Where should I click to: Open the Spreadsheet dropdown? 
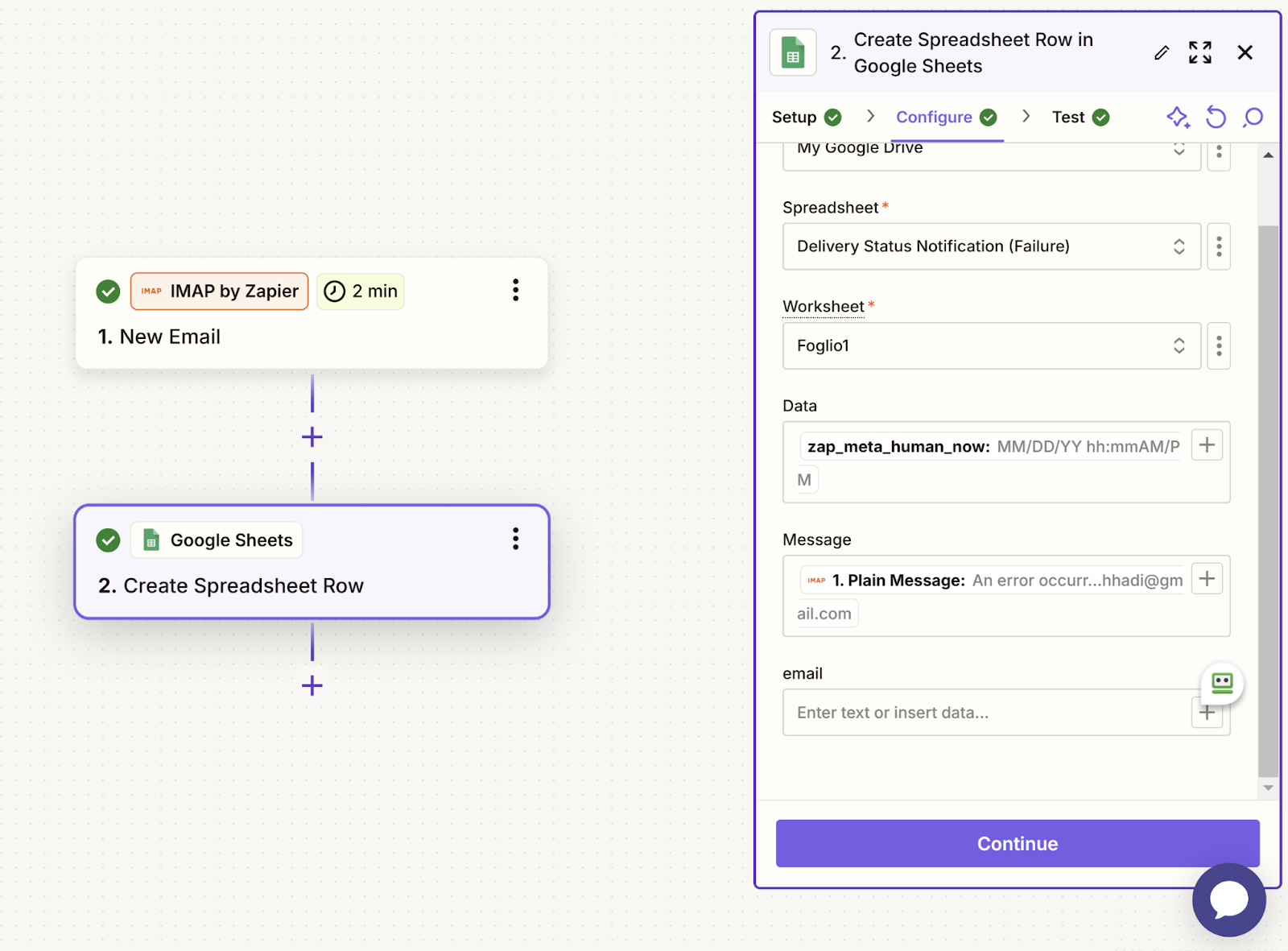click(x=992, y=246)
